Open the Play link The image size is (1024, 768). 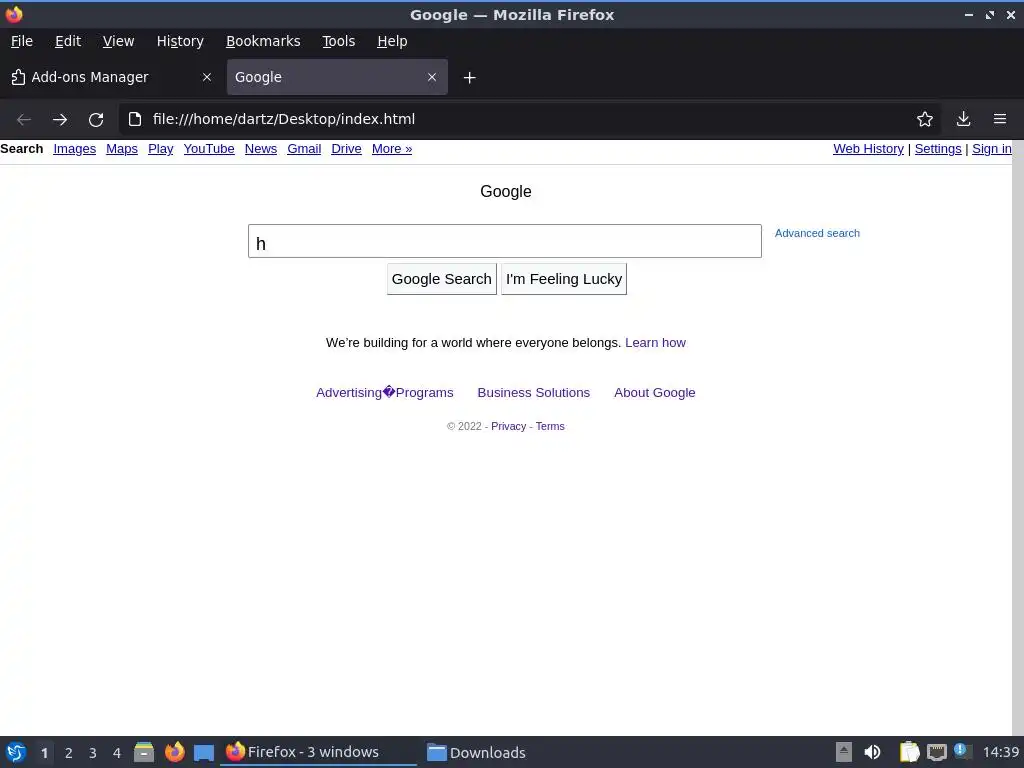click(161, 149)
